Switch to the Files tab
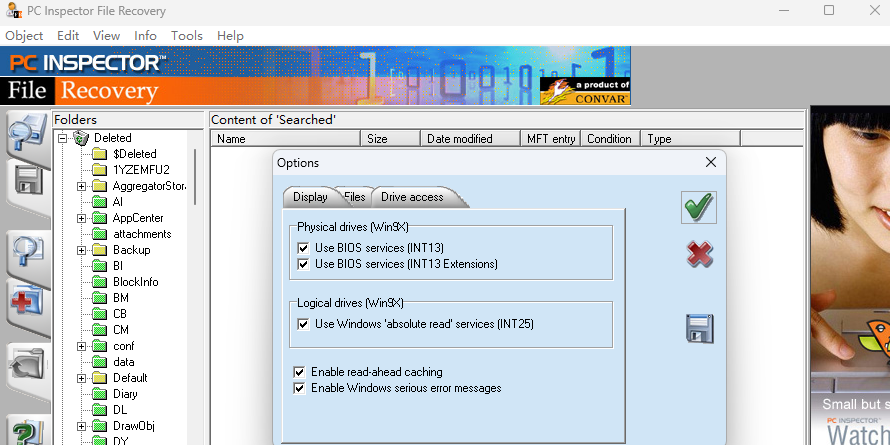The width and height of the screenshot is (890, 445). tap(355, 197)
